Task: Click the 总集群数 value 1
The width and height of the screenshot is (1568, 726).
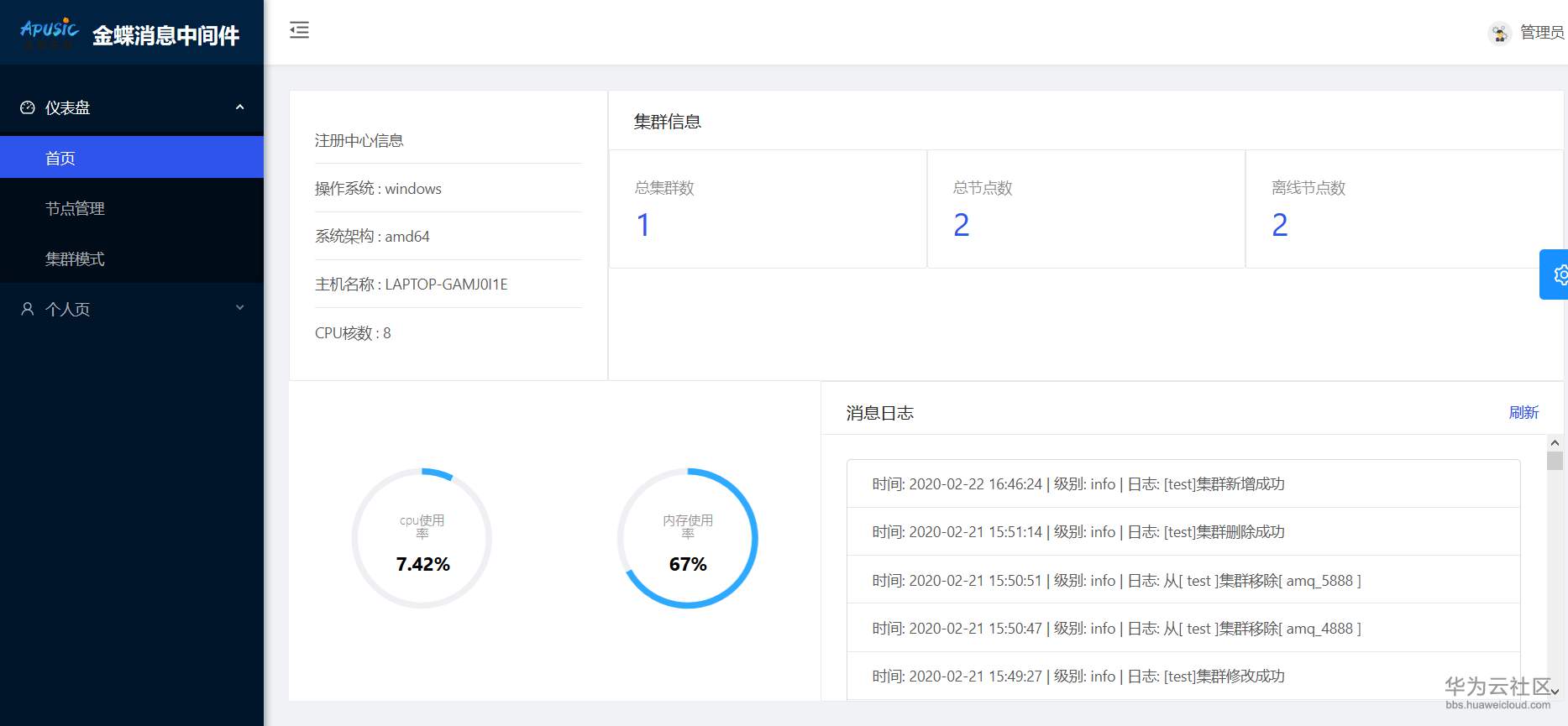Action: [643, 225]
